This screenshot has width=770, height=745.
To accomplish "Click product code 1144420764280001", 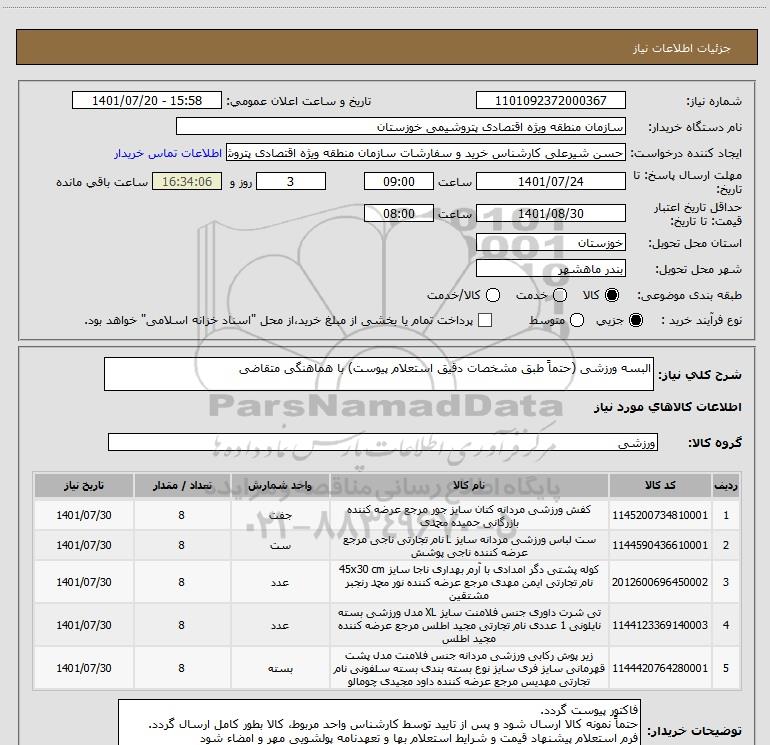I will click(x=660, y=668).
